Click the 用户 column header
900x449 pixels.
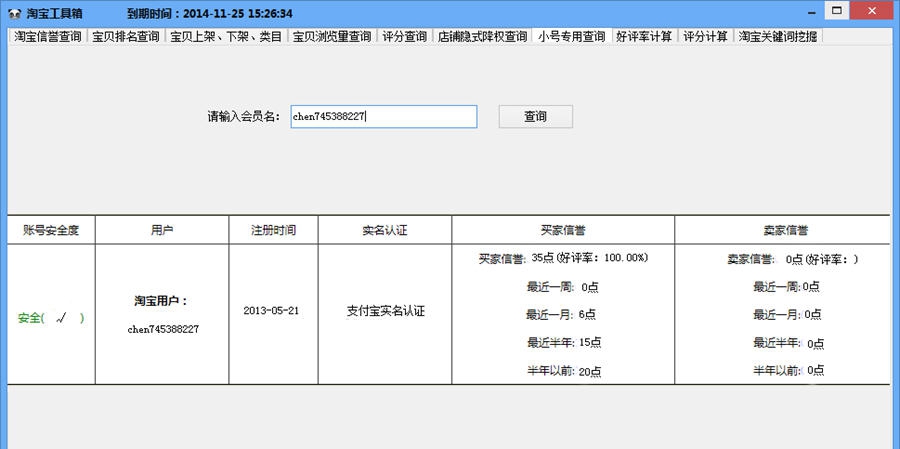click(162, 230)
